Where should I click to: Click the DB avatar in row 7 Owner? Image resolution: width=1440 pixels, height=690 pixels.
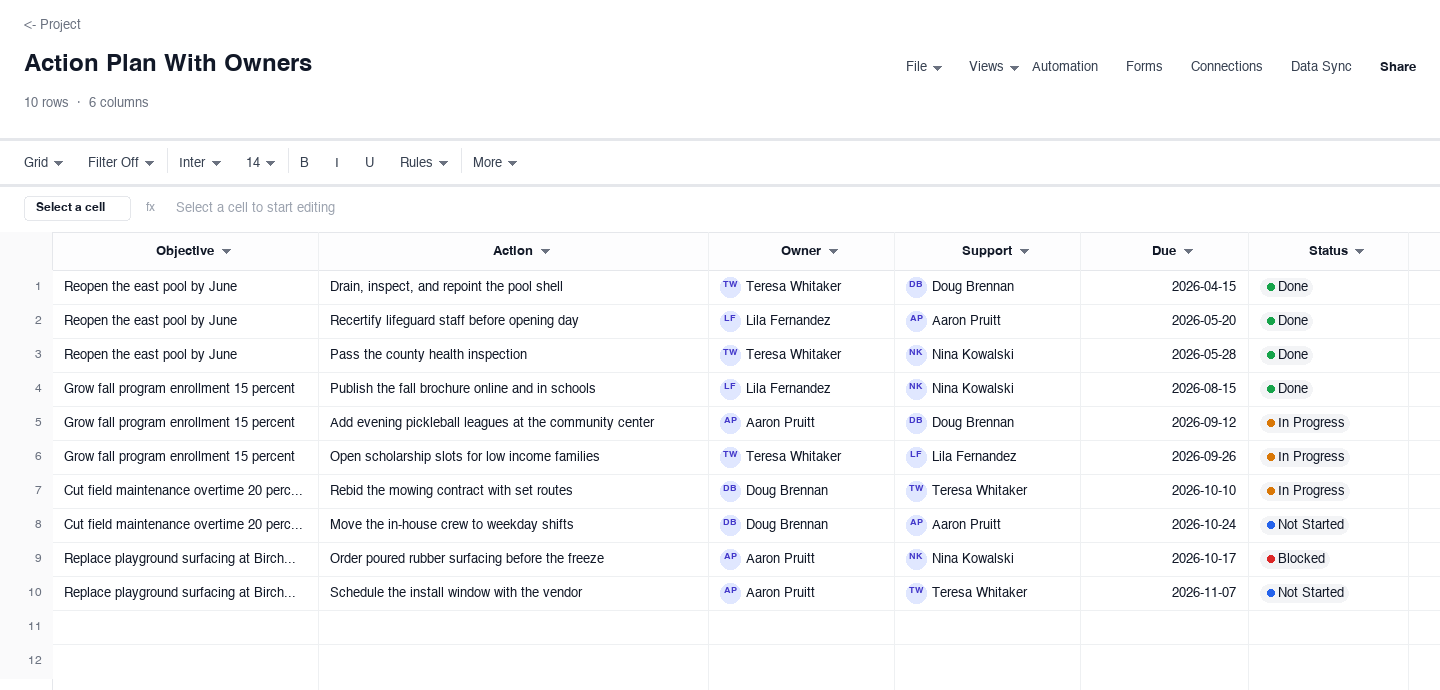point(730,490)
